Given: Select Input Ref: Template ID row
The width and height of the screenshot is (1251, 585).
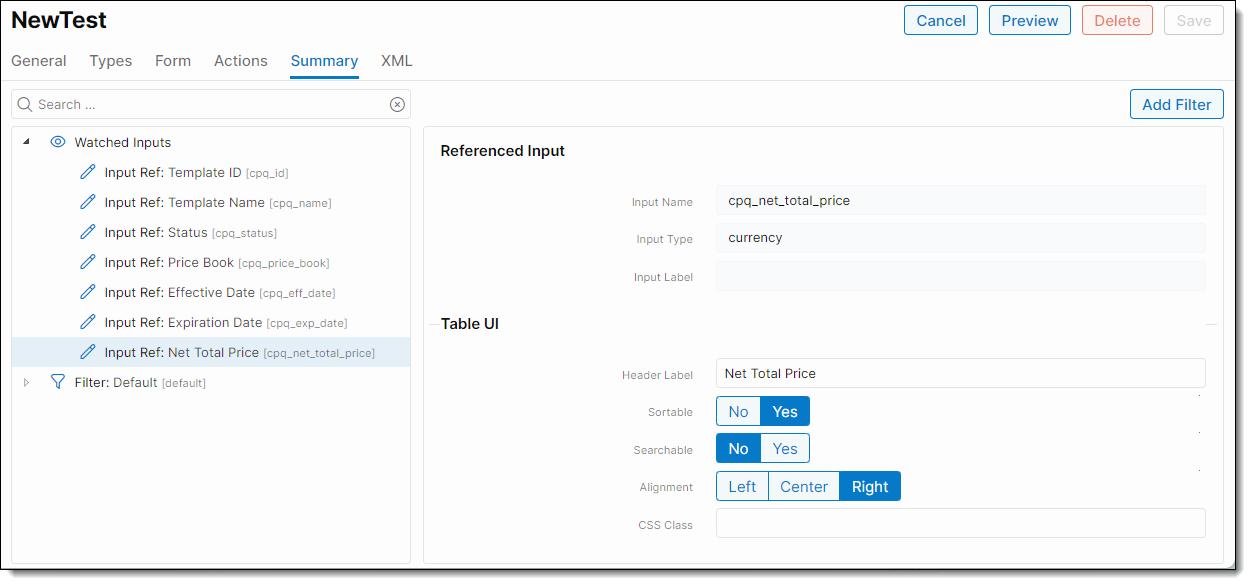Looking at the screenshot, I should [211, 172].
